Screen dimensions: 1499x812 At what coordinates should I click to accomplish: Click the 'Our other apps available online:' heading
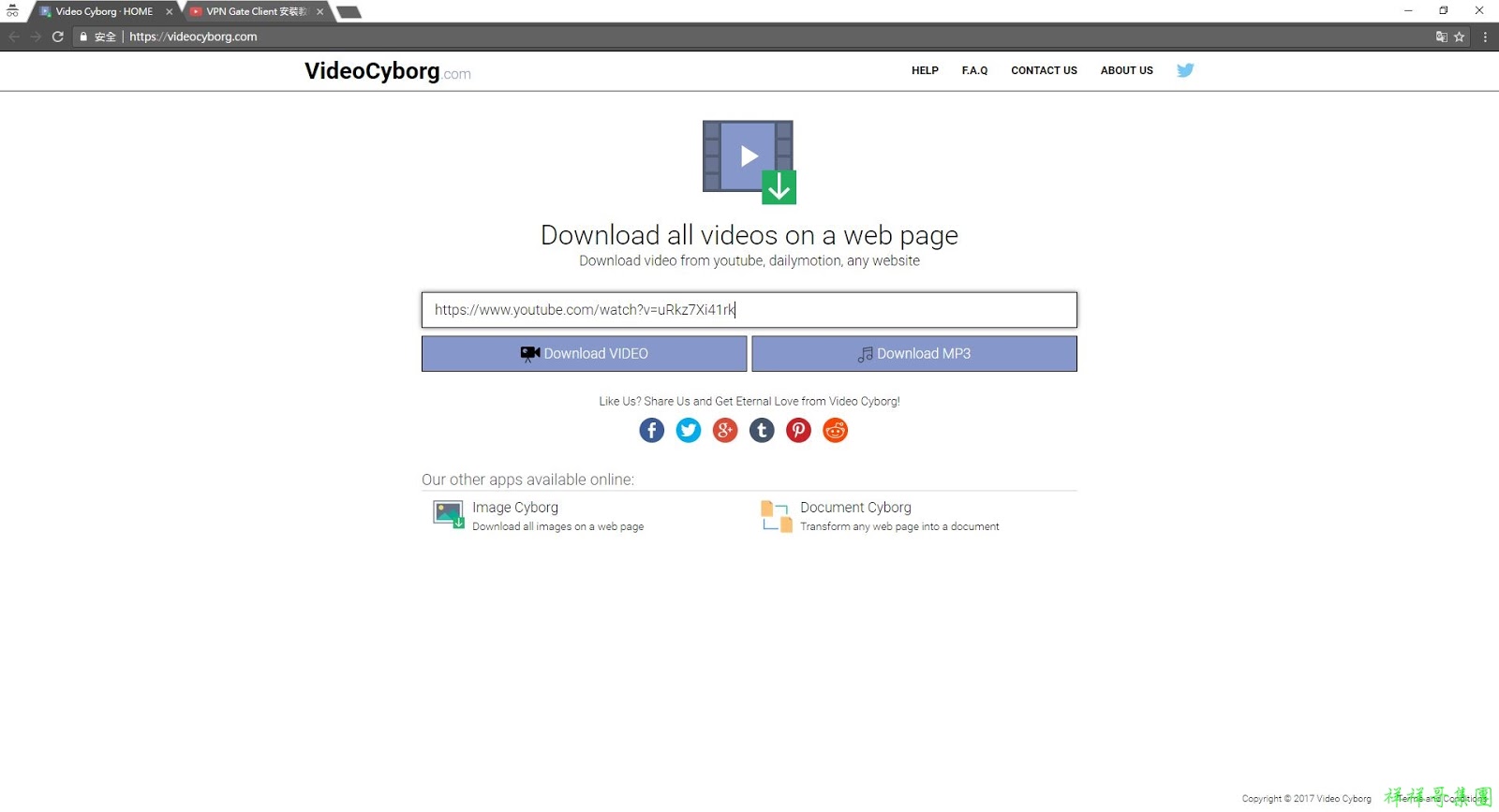(x=527, y=480)
